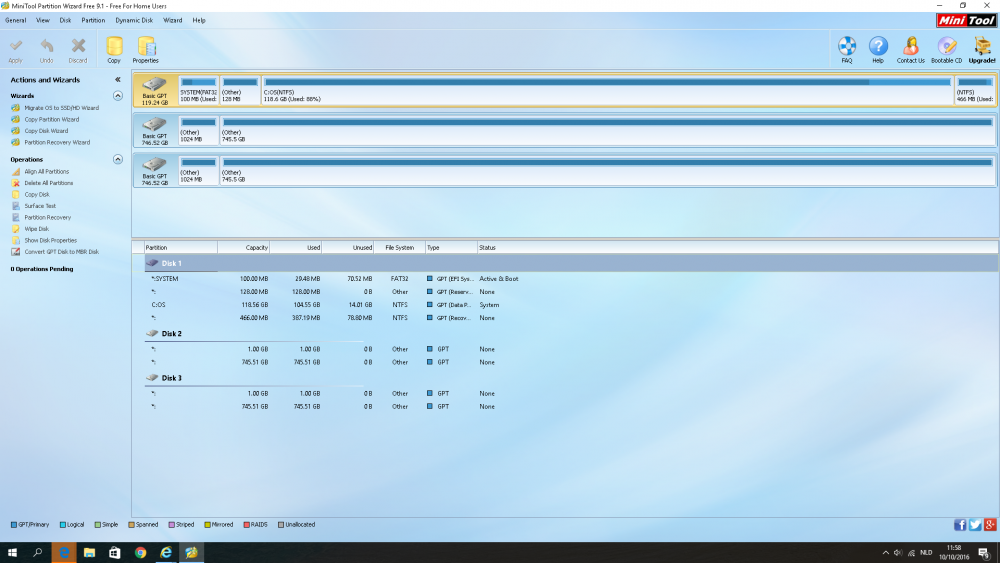The image size is (1000, 563).
Task: Open the View menu
Action: (x=43, y=20)
